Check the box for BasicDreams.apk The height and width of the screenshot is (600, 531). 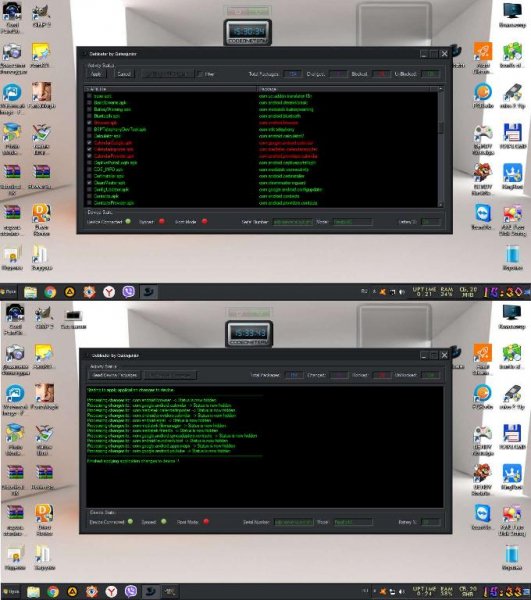(90, 103)
